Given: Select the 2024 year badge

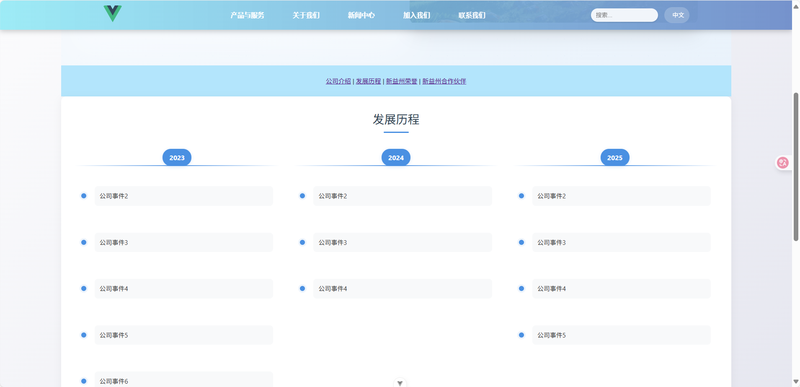Looking at the screenshot, I should 396,158.
